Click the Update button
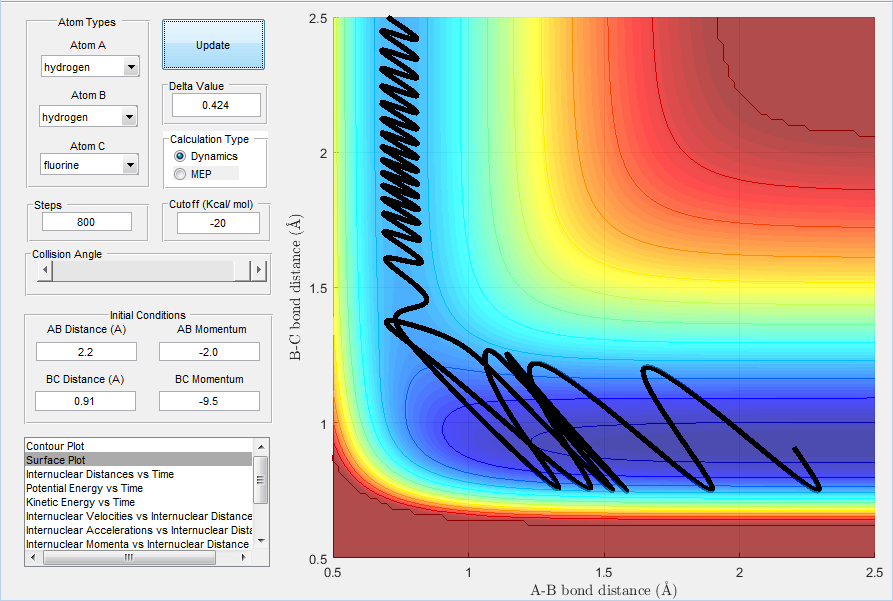The image size is (893, 601). [213, 44]
